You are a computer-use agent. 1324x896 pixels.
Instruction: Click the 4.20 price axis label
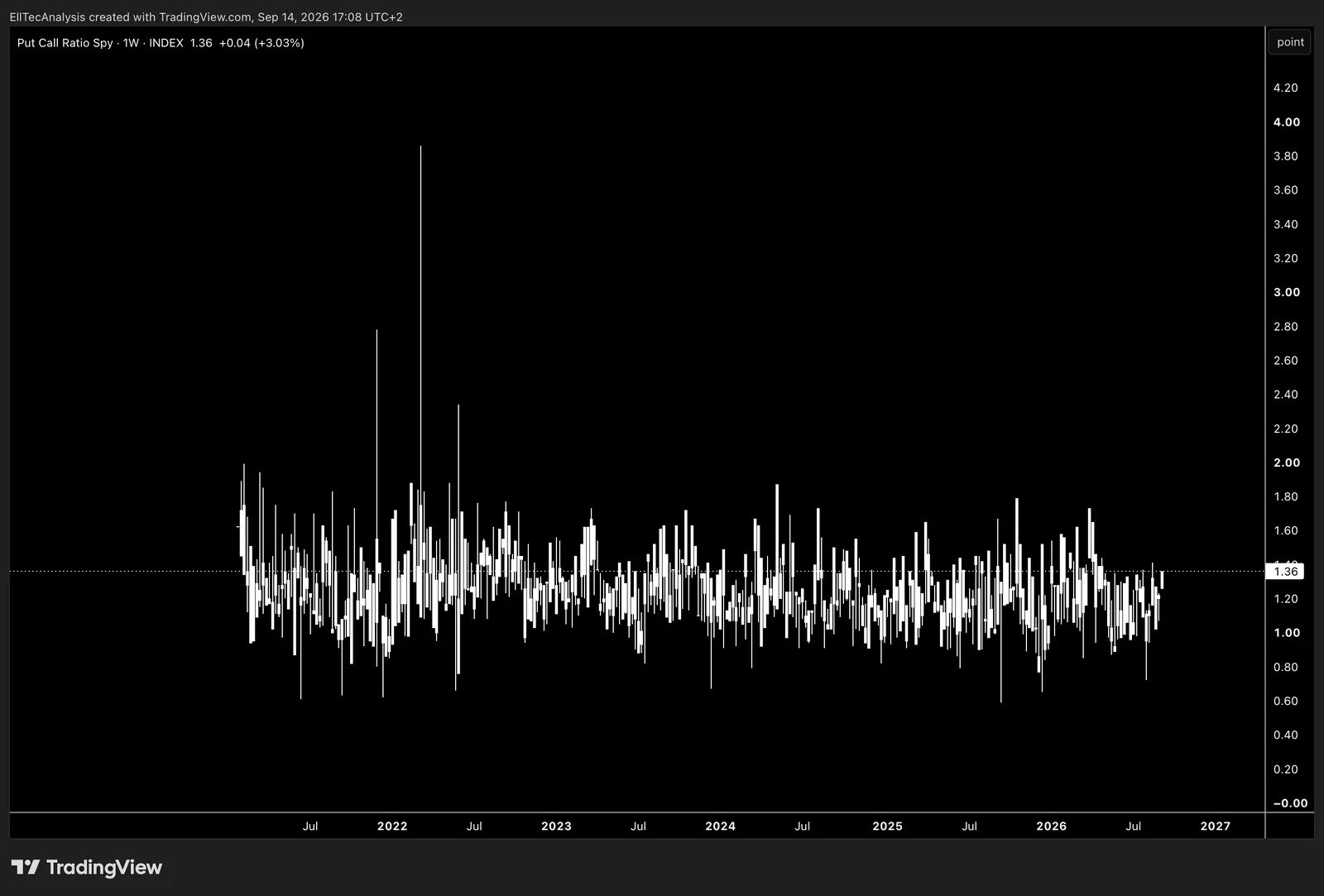pos(1286,88)
